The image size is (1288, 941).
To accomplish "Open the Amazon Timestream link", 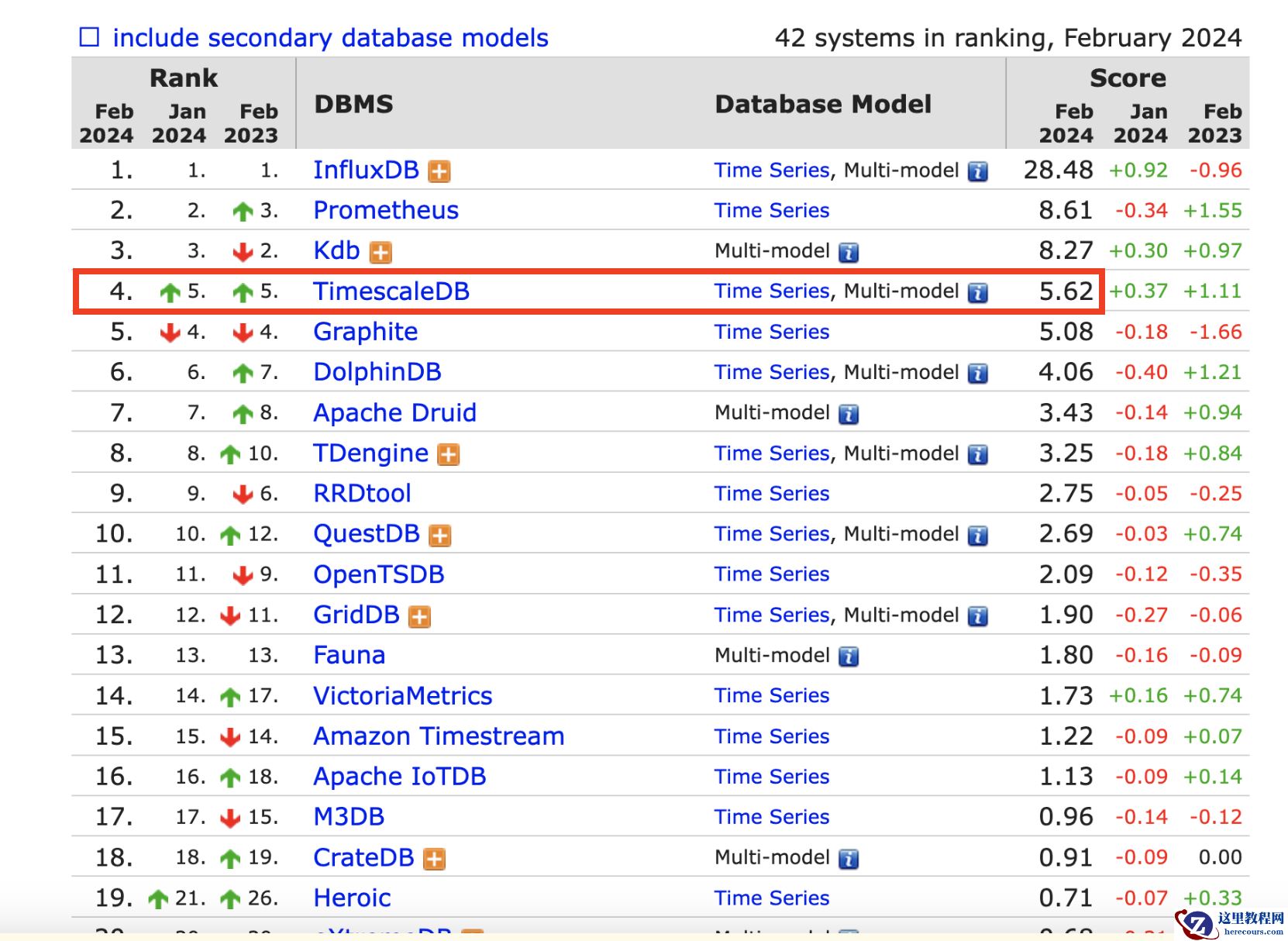I will 439,736.
